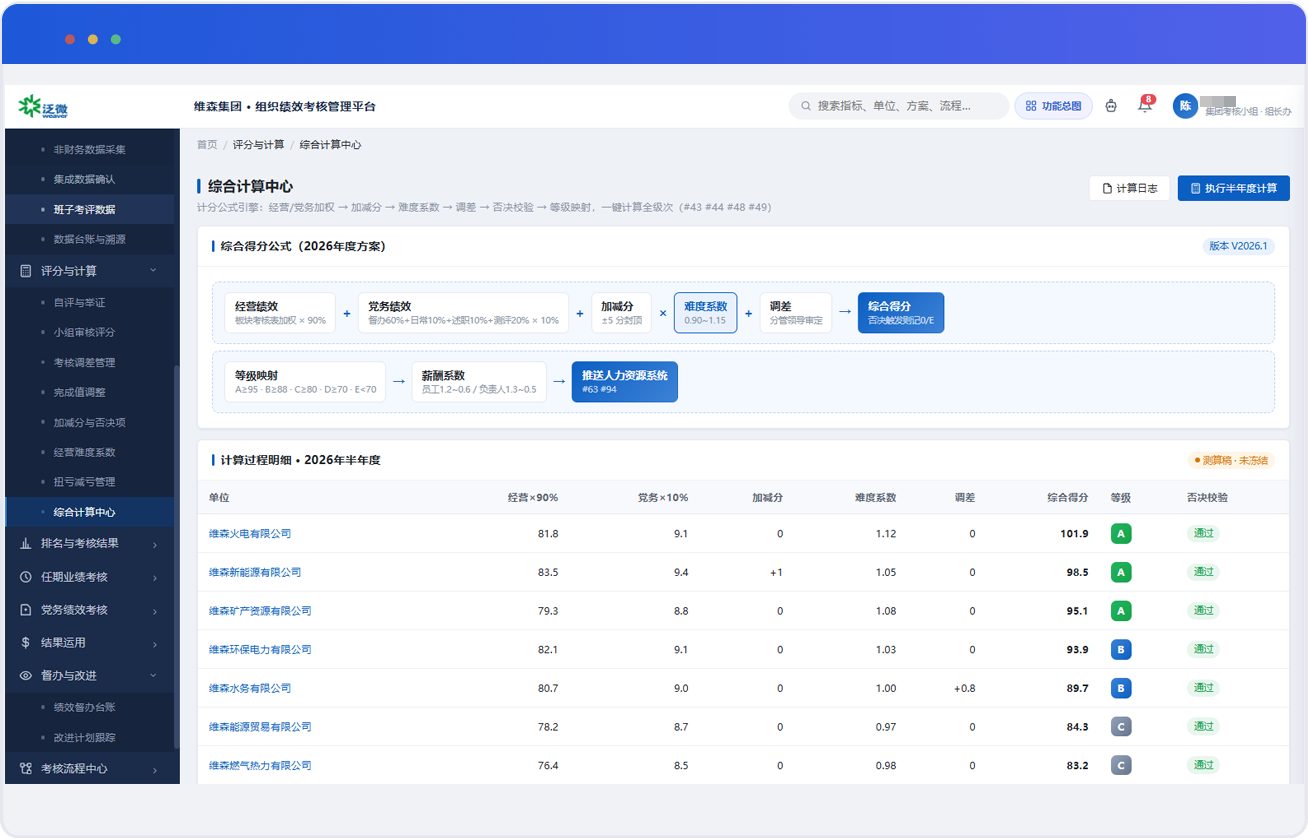
Task: Expand the 任期业绩考核 chevron
Action: pyautogui.click(x=155, y=578)
